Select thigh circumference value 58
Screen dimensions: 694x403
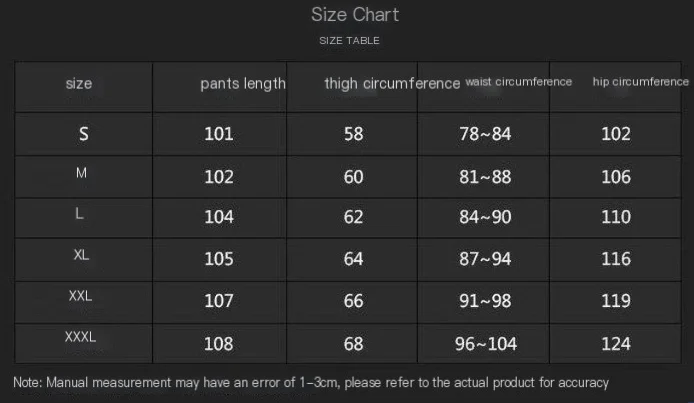coord(353,134)
